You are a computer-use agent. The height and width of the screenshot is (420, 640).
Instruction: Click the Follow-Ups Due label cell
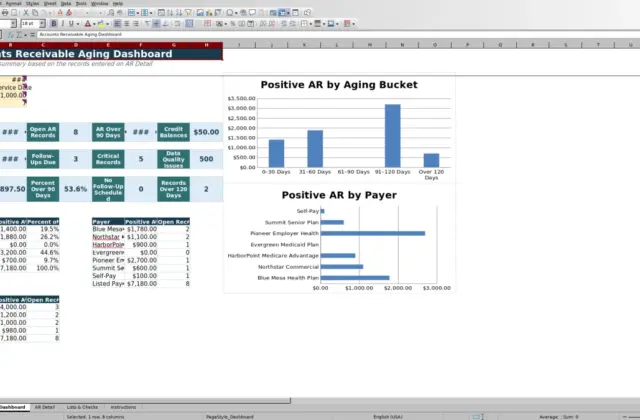[x=43, y=159]
